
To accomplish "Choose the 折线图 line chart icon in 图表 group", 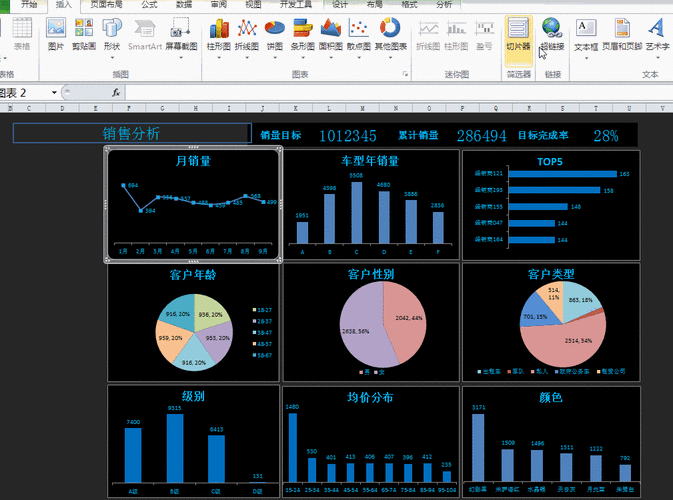I will click(x=247, y=29).
